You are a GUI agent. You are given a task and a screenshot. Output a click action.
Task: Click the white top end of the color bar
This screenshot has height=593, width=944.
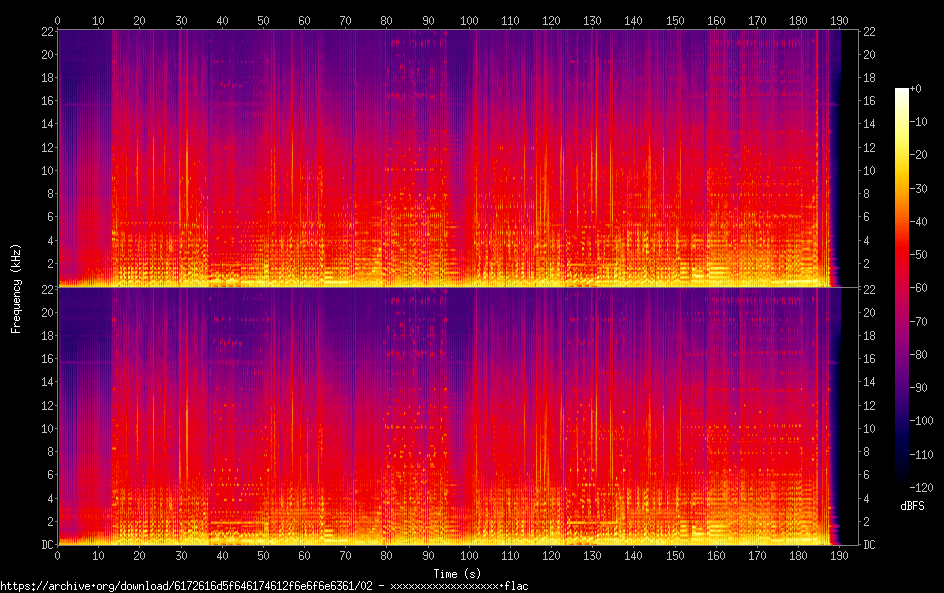tap(902, 91)
